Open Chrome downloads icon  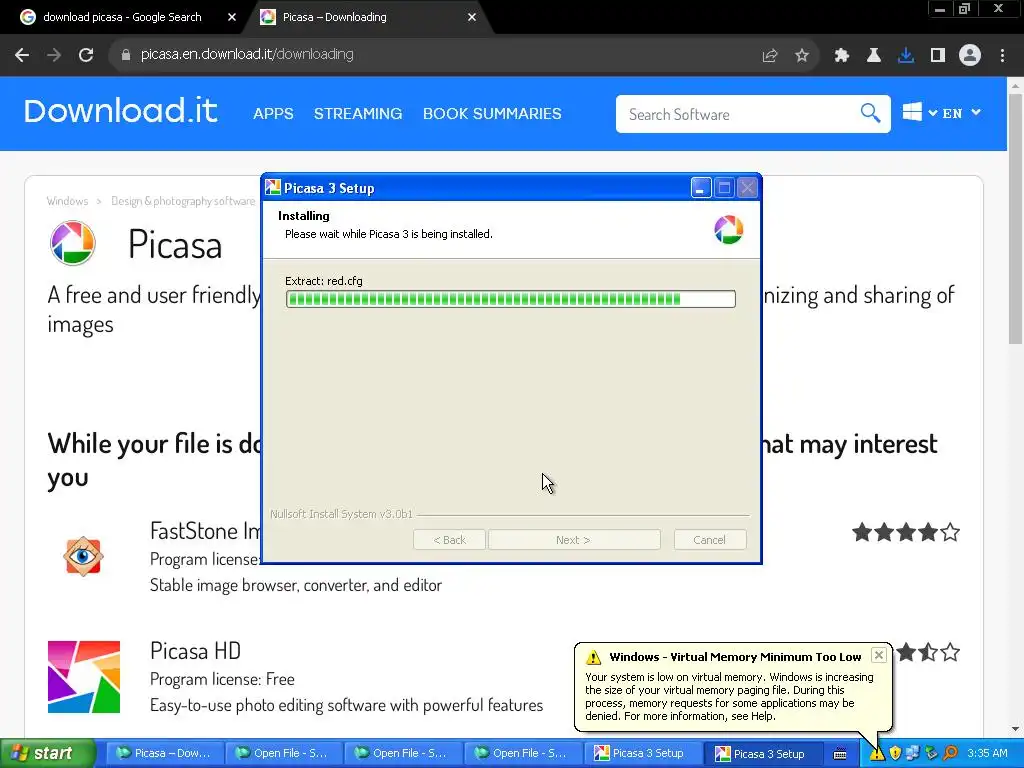906,56
